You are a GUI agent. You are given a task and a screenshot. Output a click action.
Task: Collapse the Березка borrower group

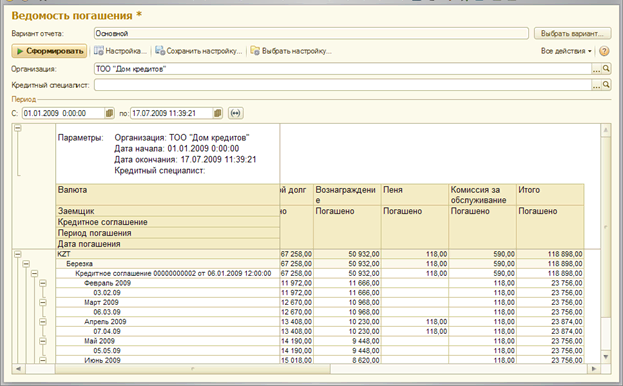coord(26,264)
